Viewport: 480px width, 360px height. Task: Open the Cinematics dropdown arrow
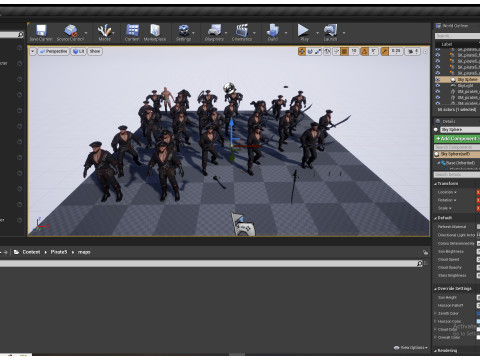pyautogui.click(x=254, y=33)
